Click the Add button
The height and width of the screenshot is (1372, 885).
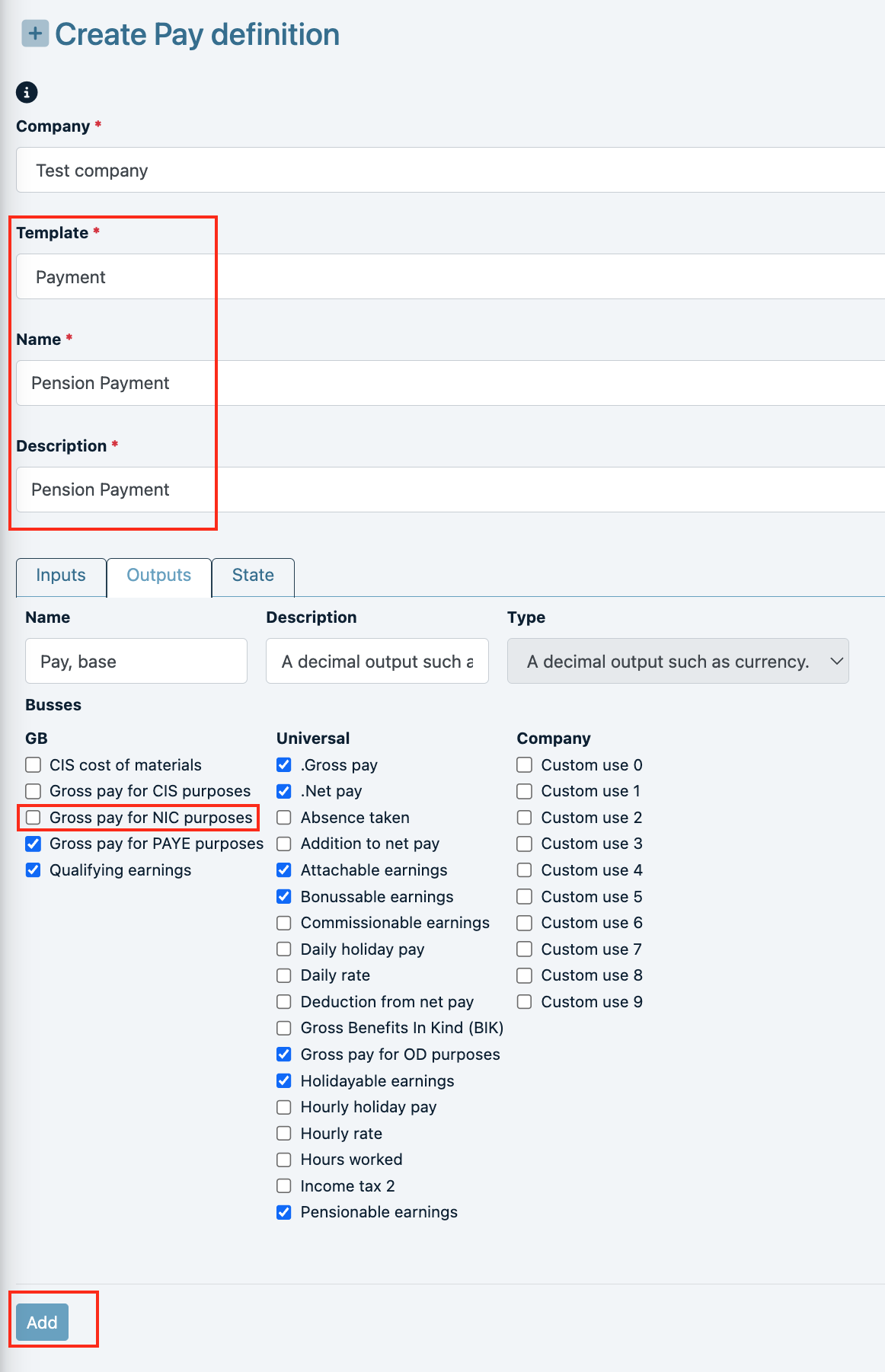[43, 1323]
